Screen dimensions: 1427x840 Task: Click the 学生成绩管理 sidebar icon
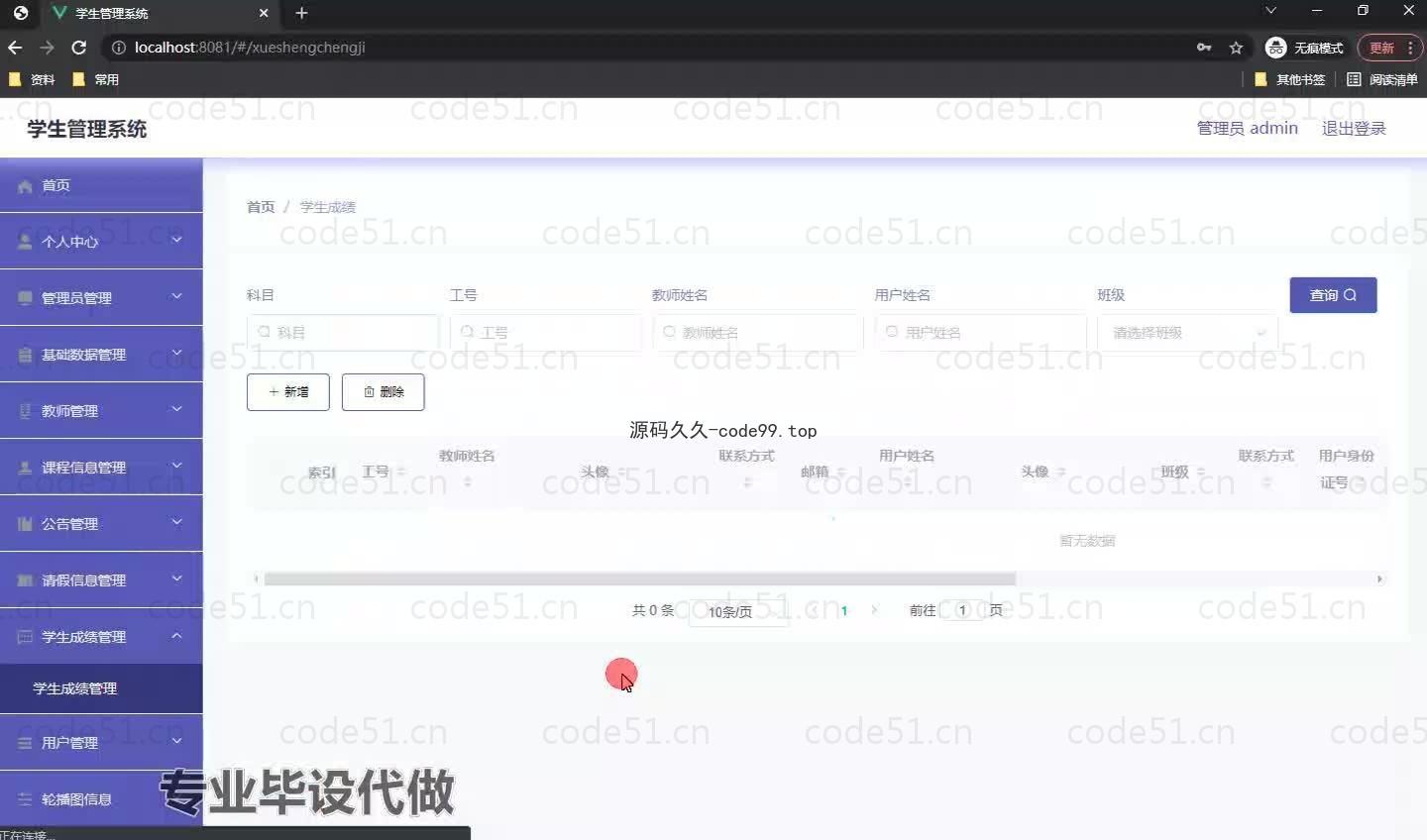[x=25, y=637]
